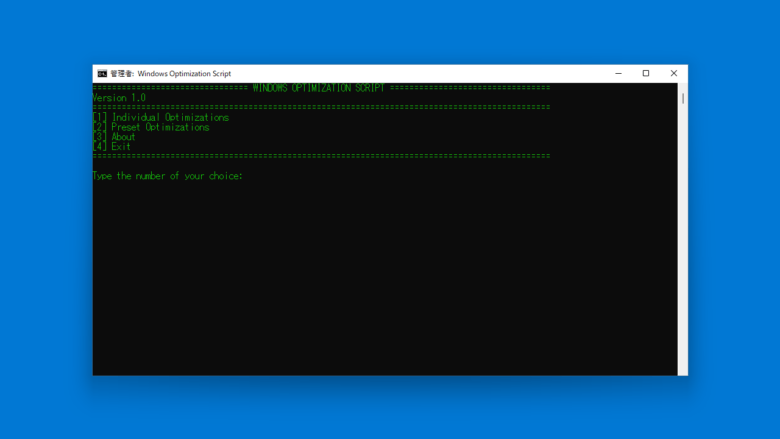
Task: Open the command prompt icon system menu
Action: (102, 74)
